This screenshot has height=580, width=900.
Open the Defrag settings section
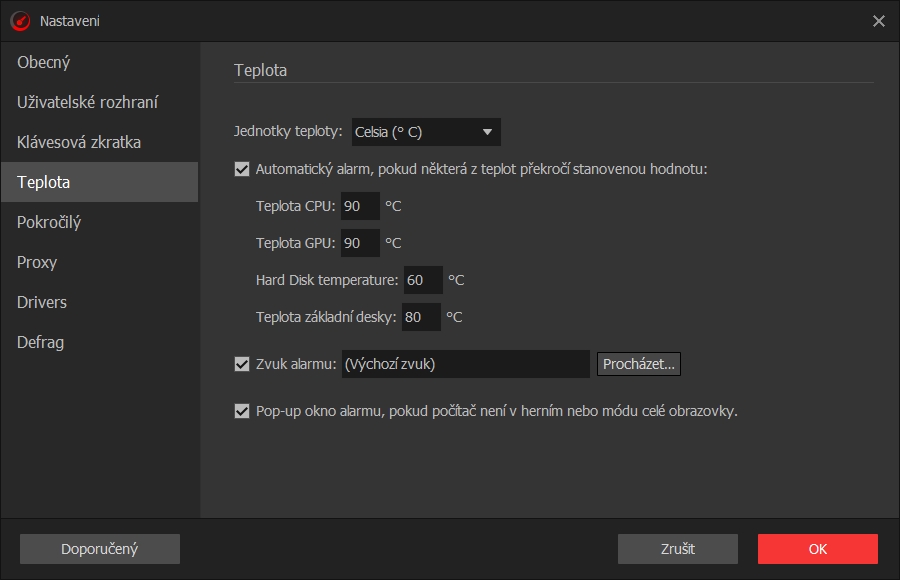(x=40, y=342)
